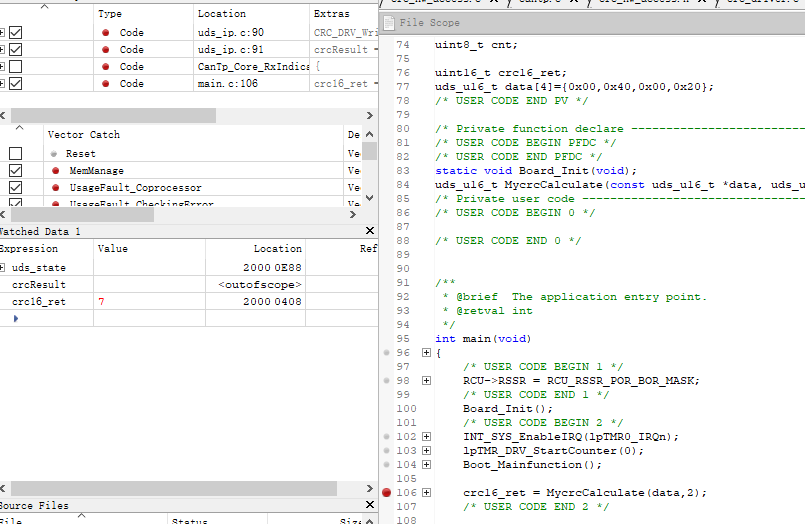Click red breakpoint icon for uds_ip.c:90
805x524 pixels.
coord(106,32)
